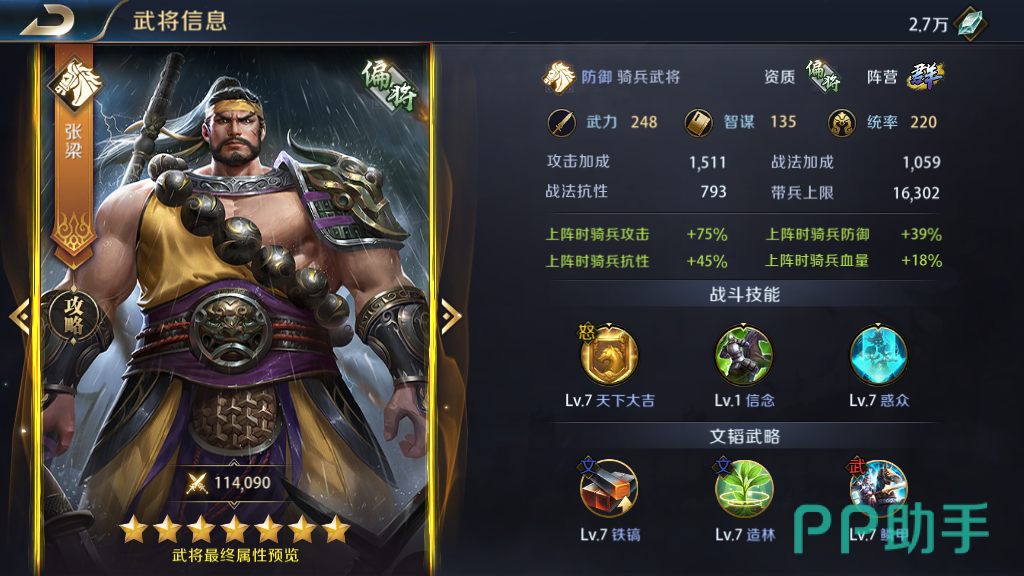Viewport: 1024px width, 576px height.
Task: Select the 惑众 skill icon
Action: pos(878,356)
